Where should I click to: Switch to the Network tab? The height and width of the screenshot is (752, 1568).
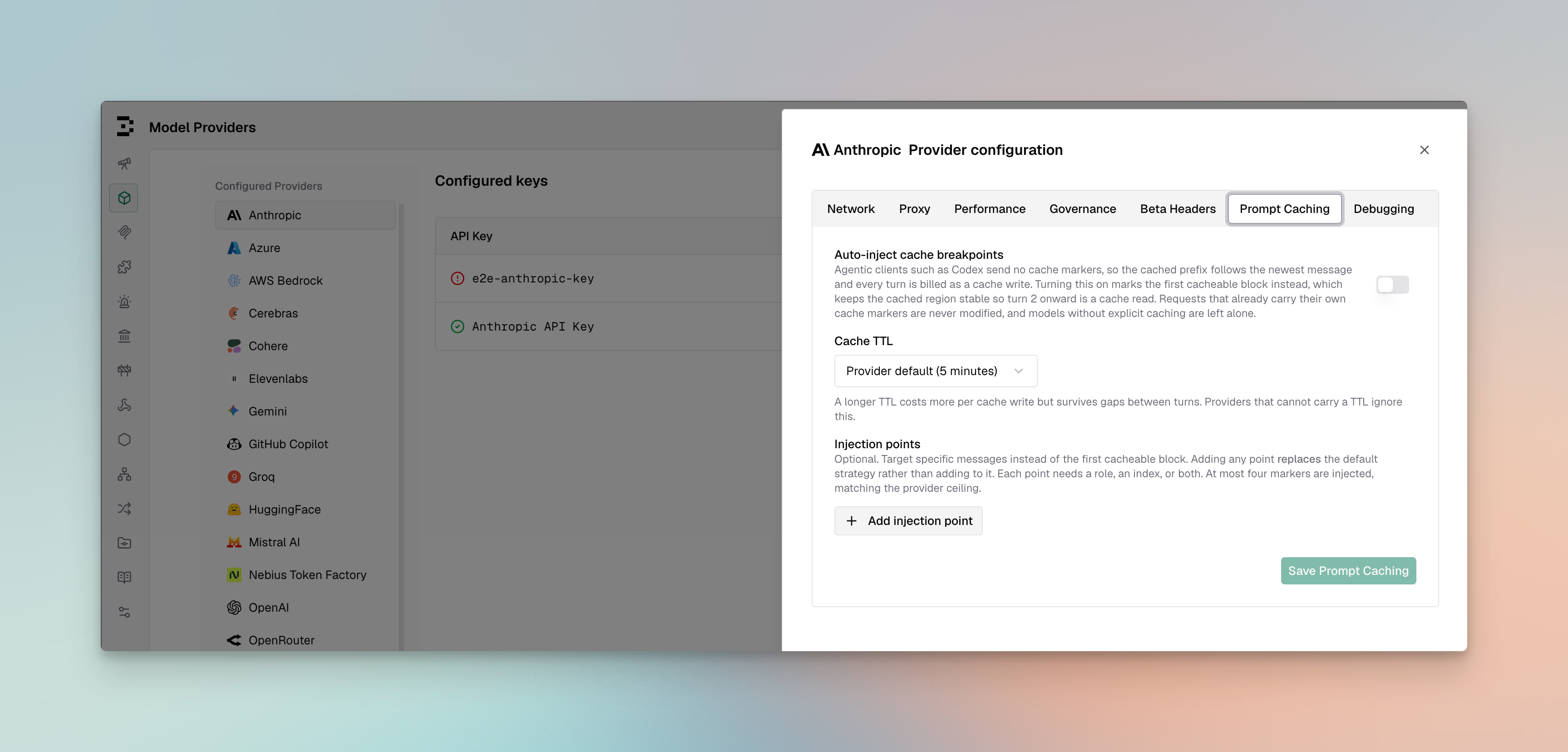coord(850,209)
